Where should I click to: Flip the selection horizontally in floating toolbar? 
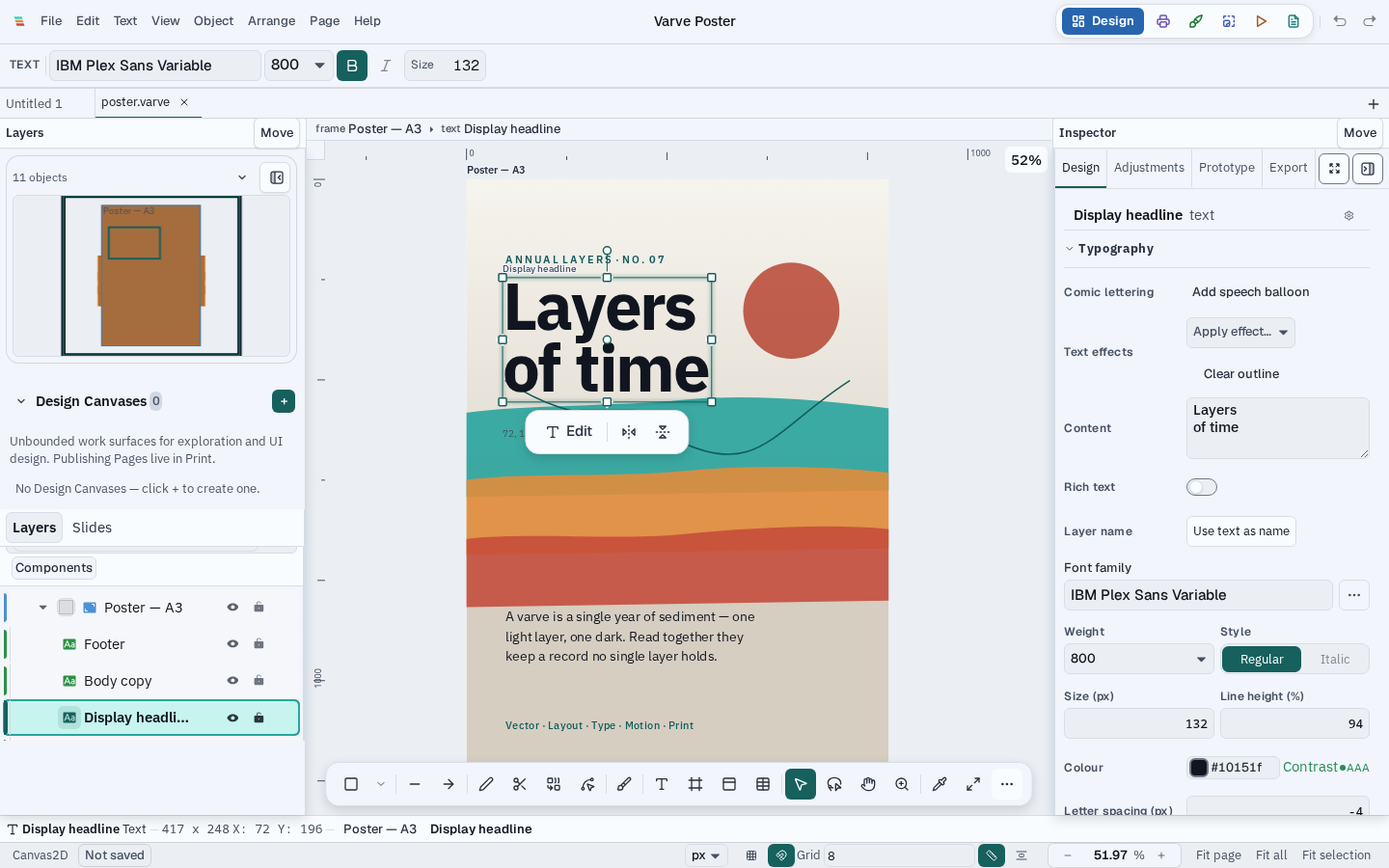[629, 432]
